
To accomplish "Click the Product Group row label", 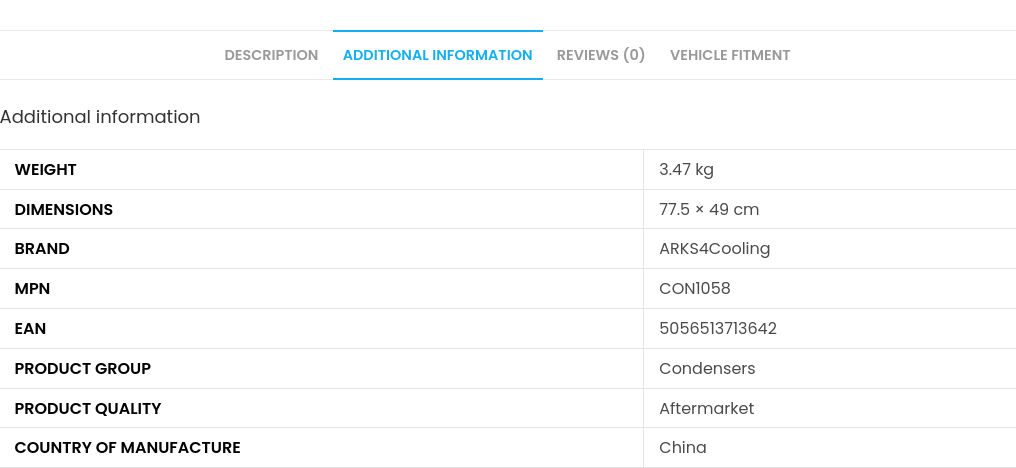I will click(x=83, y=369).
